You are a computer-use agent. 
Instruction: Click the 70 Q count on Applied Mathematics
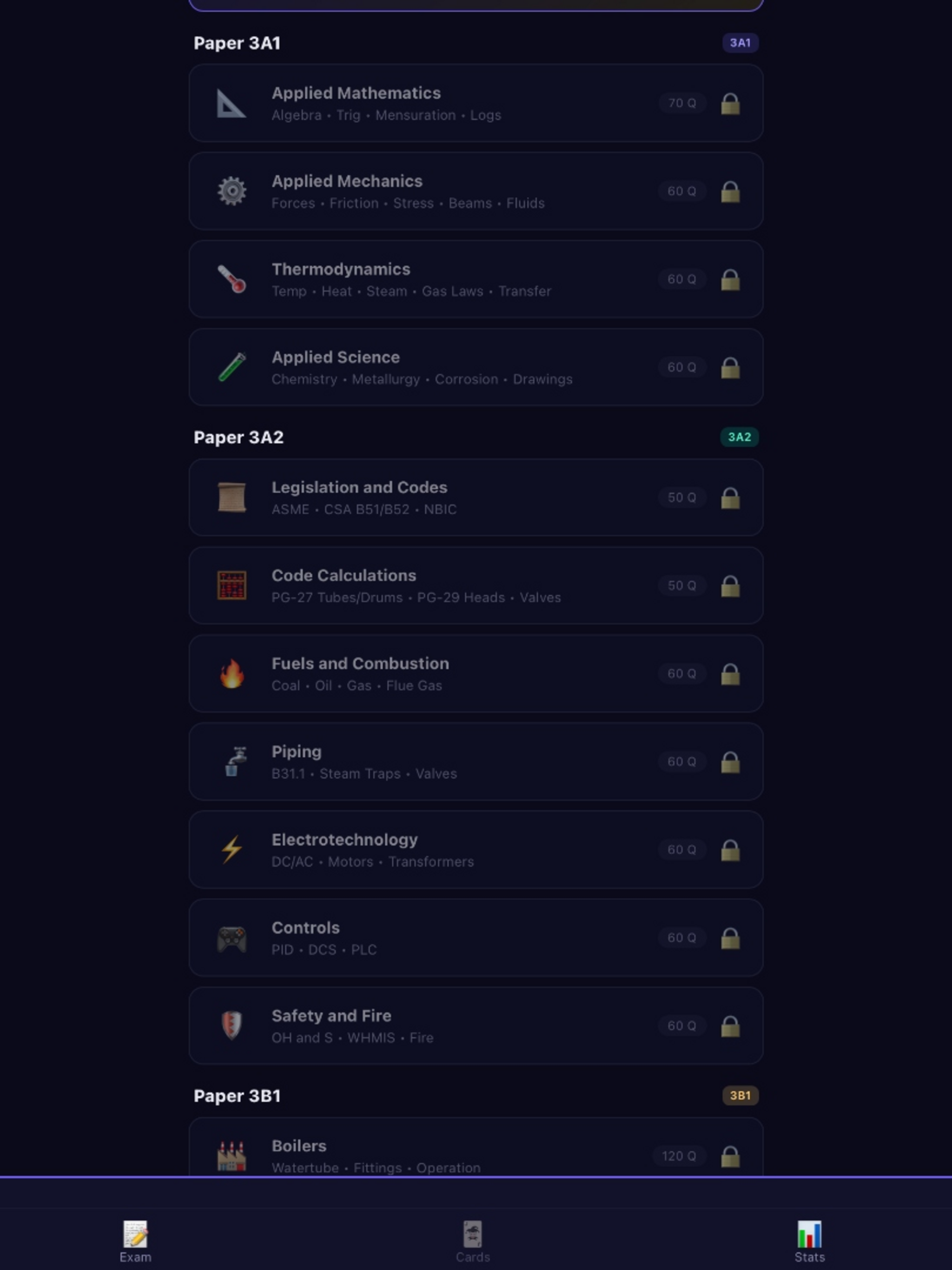tap(682, 103)
